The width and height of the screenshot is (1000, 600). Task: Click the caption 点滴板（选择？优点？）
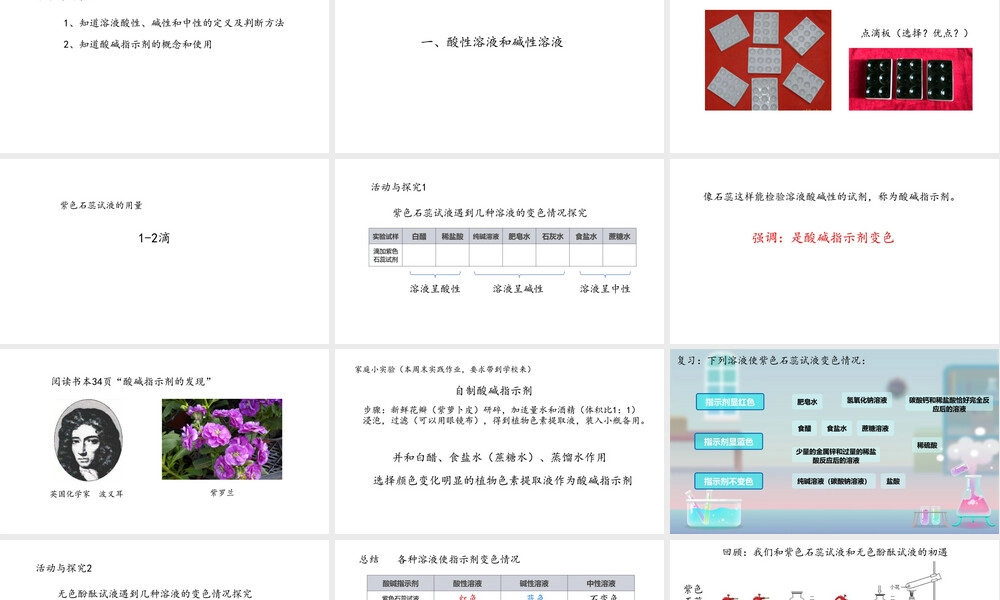(915, 33)
